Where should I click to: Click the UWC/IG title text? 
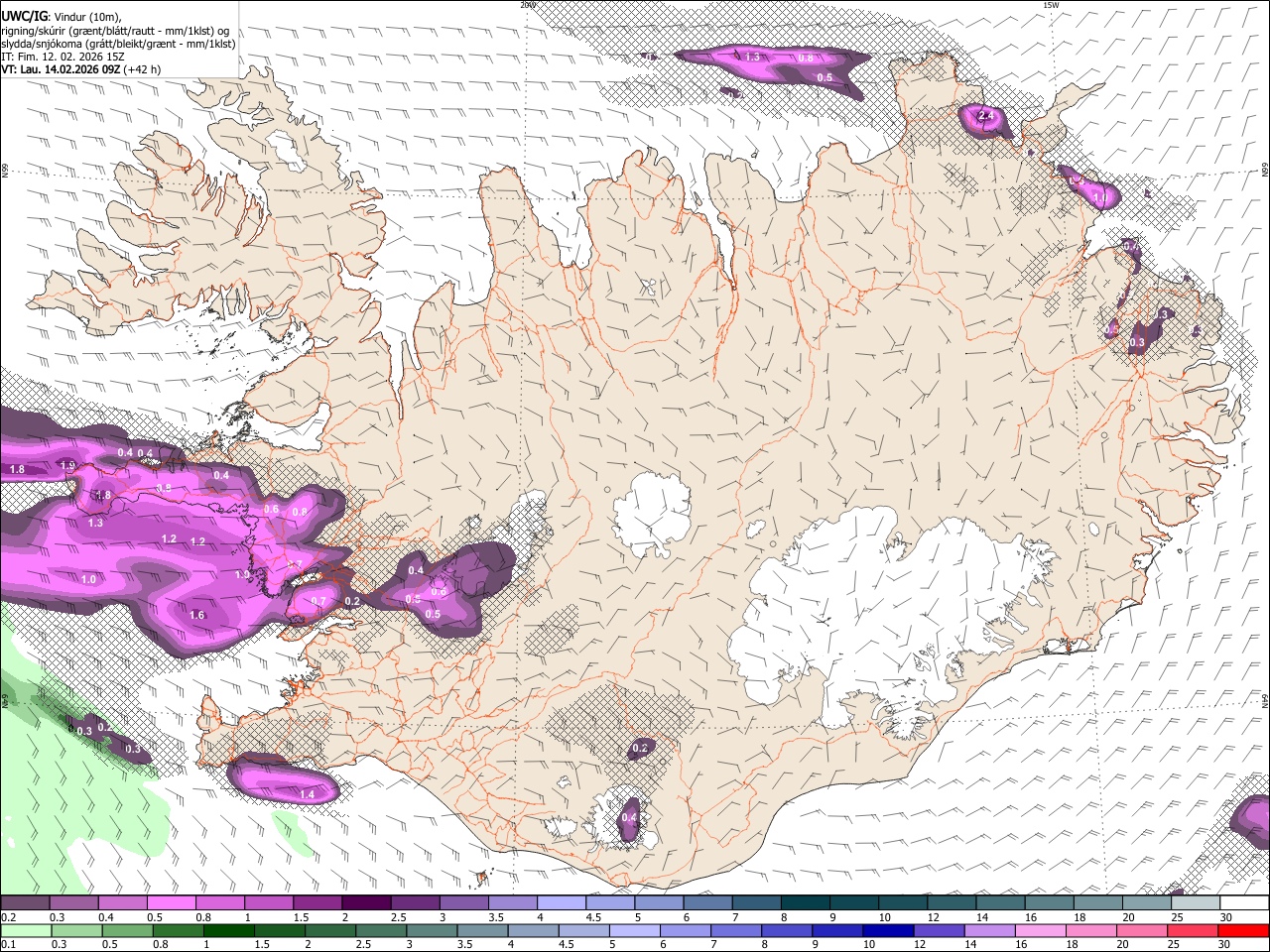pyautogui.click(x=24, y=15)
